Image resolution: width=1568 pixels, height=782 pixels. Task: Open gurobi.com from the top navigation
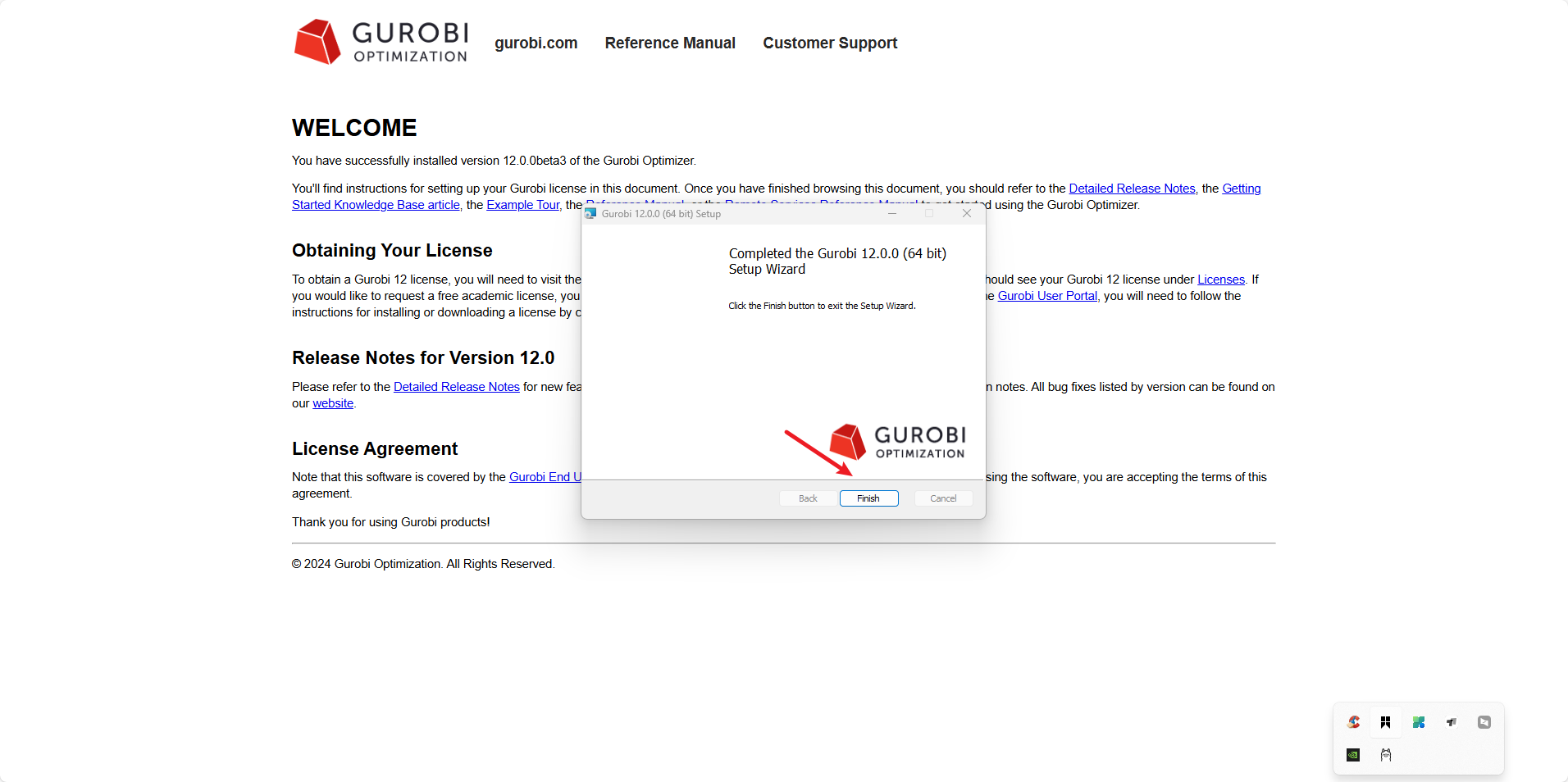click(536, 43)
